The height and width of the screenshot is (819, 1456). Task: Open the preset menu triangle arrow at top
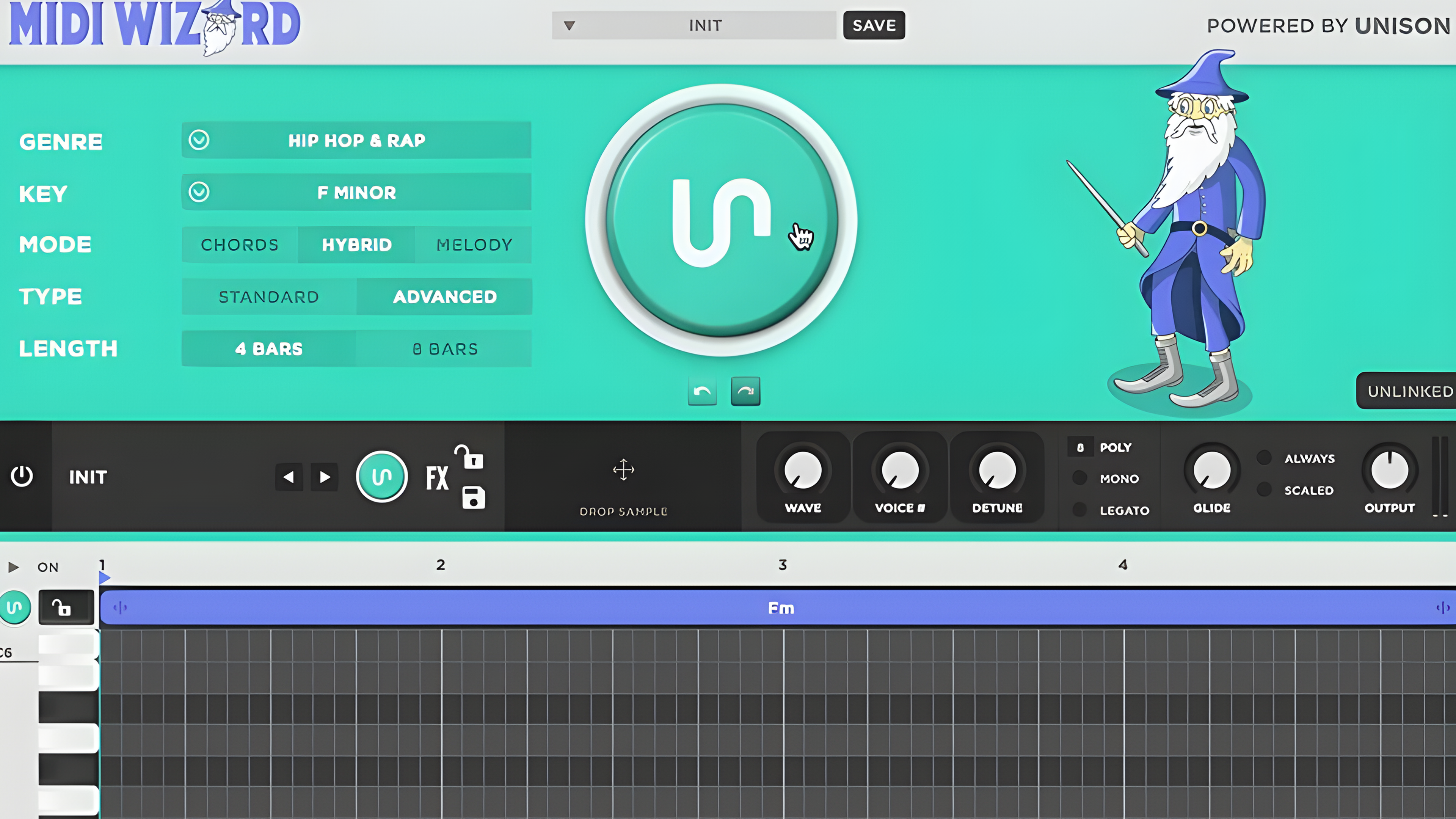pyautogui.click(x=569, y=25)
